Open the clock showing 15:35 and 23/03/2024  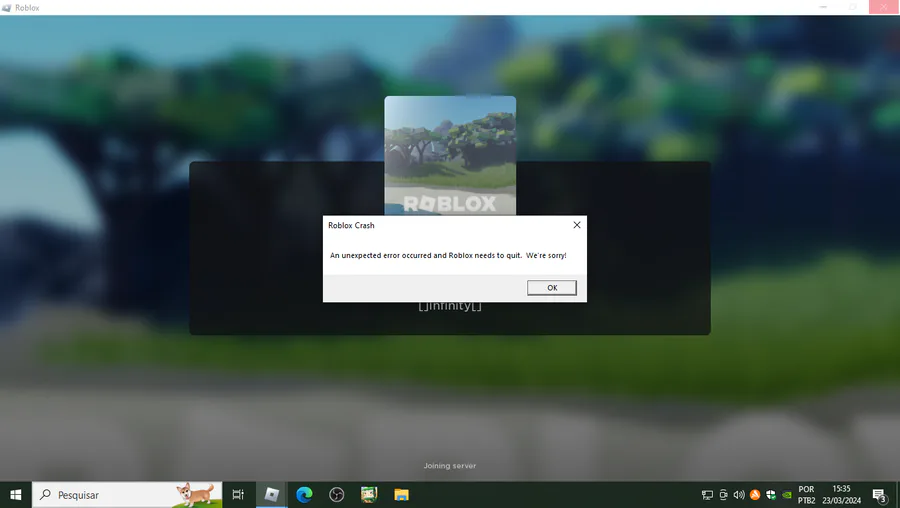coord(841,495)
